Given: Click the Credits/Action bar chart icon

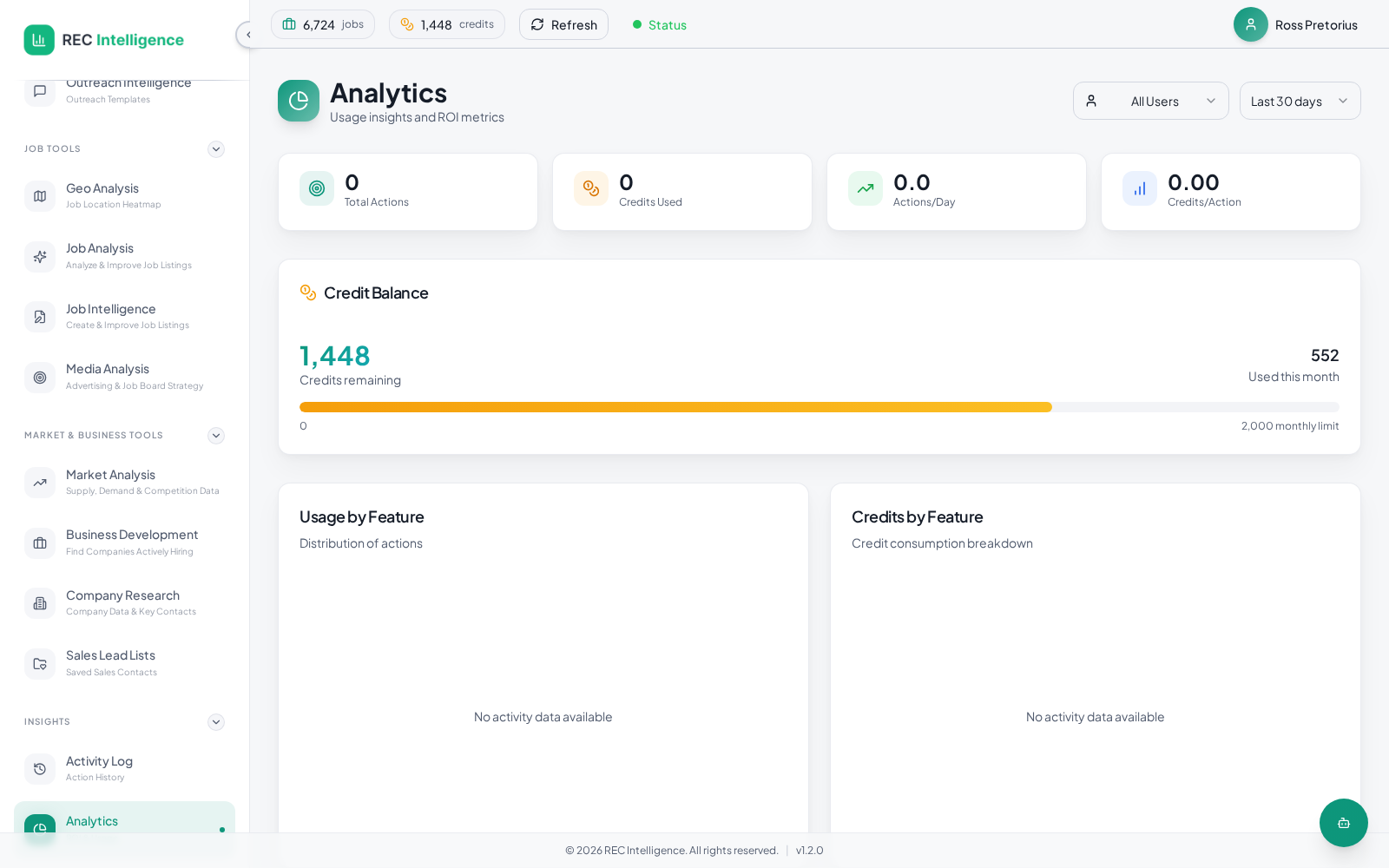Looking at the screenshot, I should [x=1140, y=188].
